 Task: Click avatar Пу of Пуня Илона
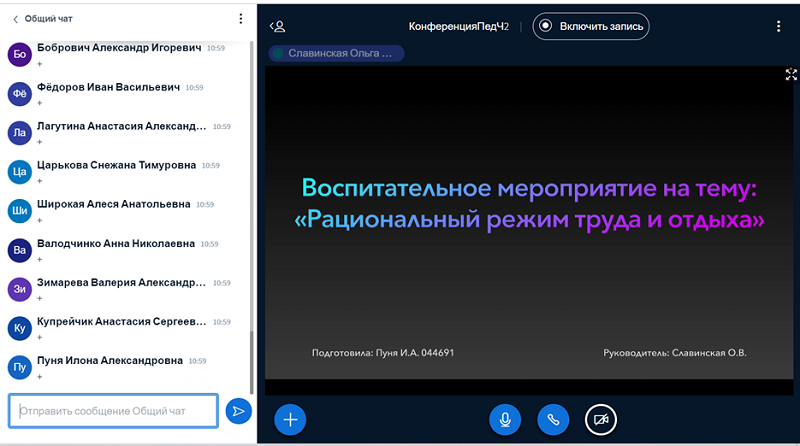tap(20, 367)
